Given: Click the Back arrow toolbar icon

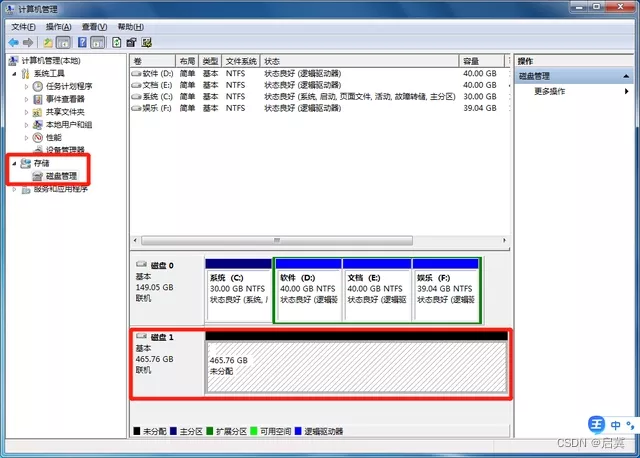Looking at the screenshot, I should (x=13, y=42).
